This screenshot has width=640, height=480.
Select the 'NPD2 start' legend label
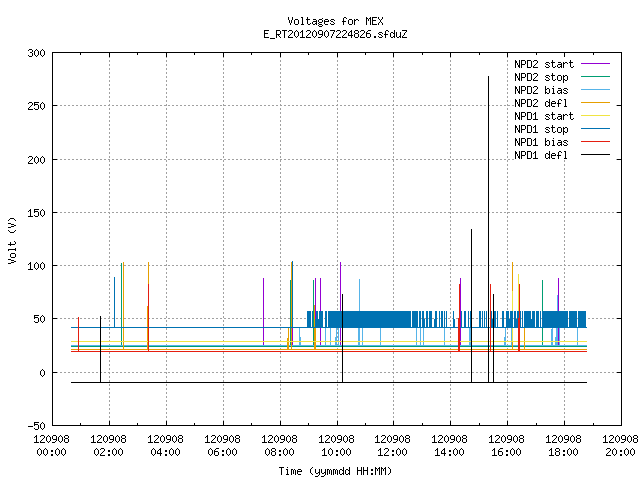[x=544, y=64]
